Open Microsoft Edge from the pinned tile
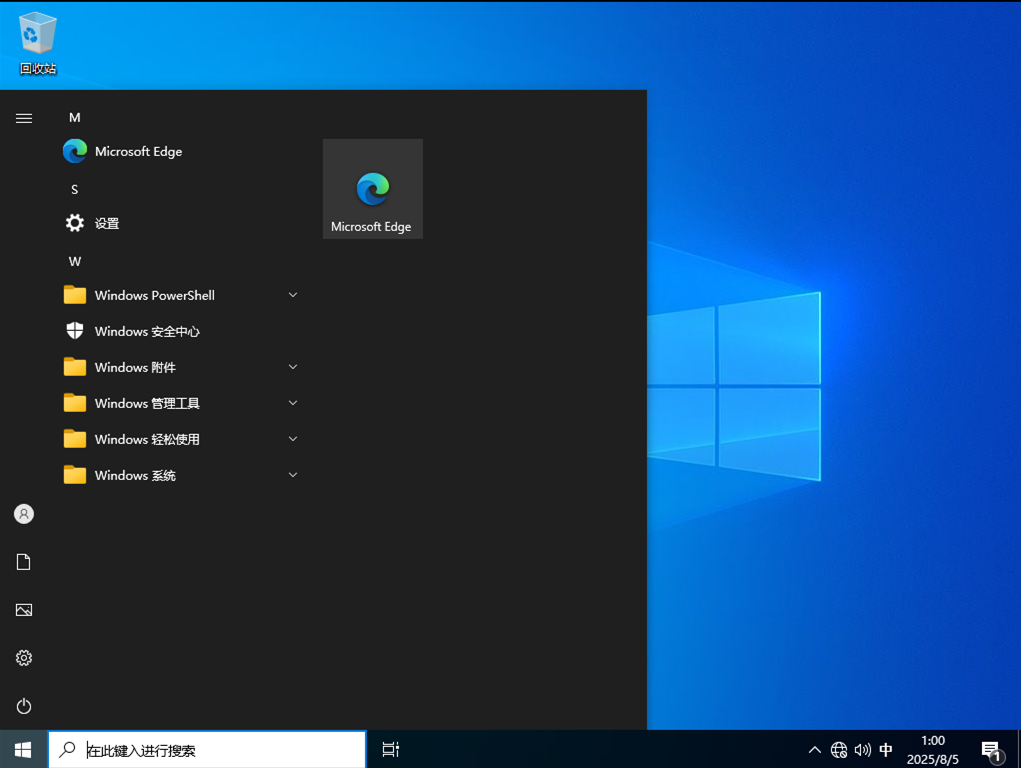This screenshot has height=768, width=1021. (x=372, y=188)
